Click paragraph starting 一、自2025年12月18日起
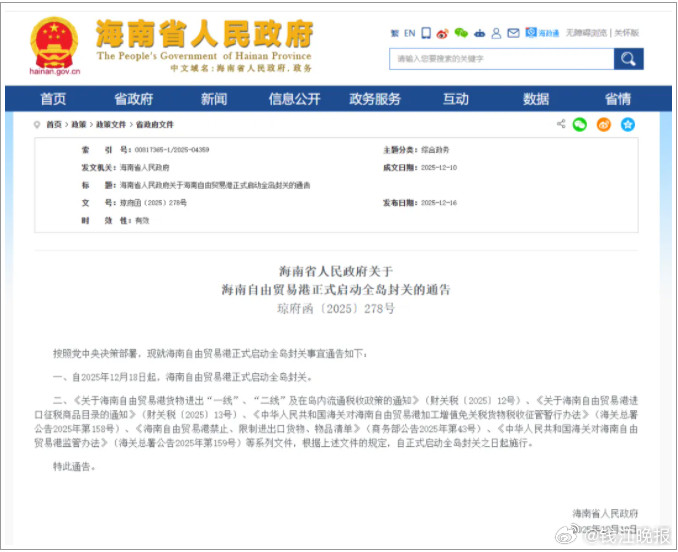 point(182,377)
